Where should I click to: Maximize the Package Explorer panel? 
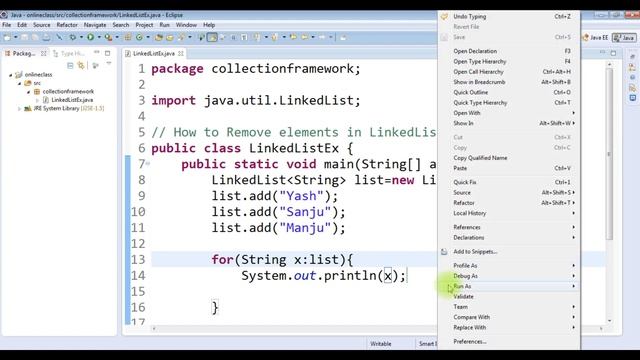click(108, 53)
